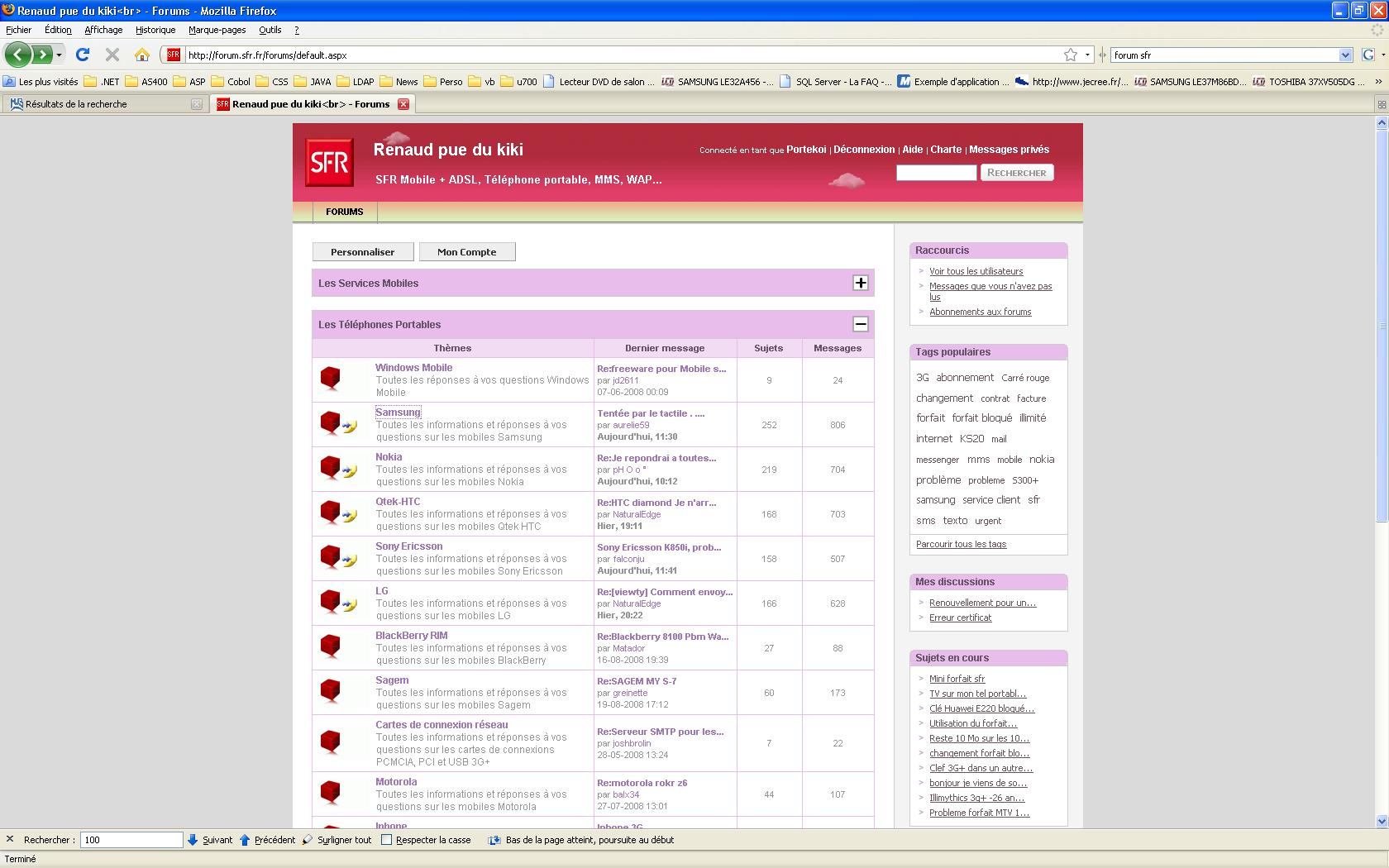Close the find bar with the X icon
Image resolution: width=1389 pixels, height=868 pixels.
click(x=10, y=839)
